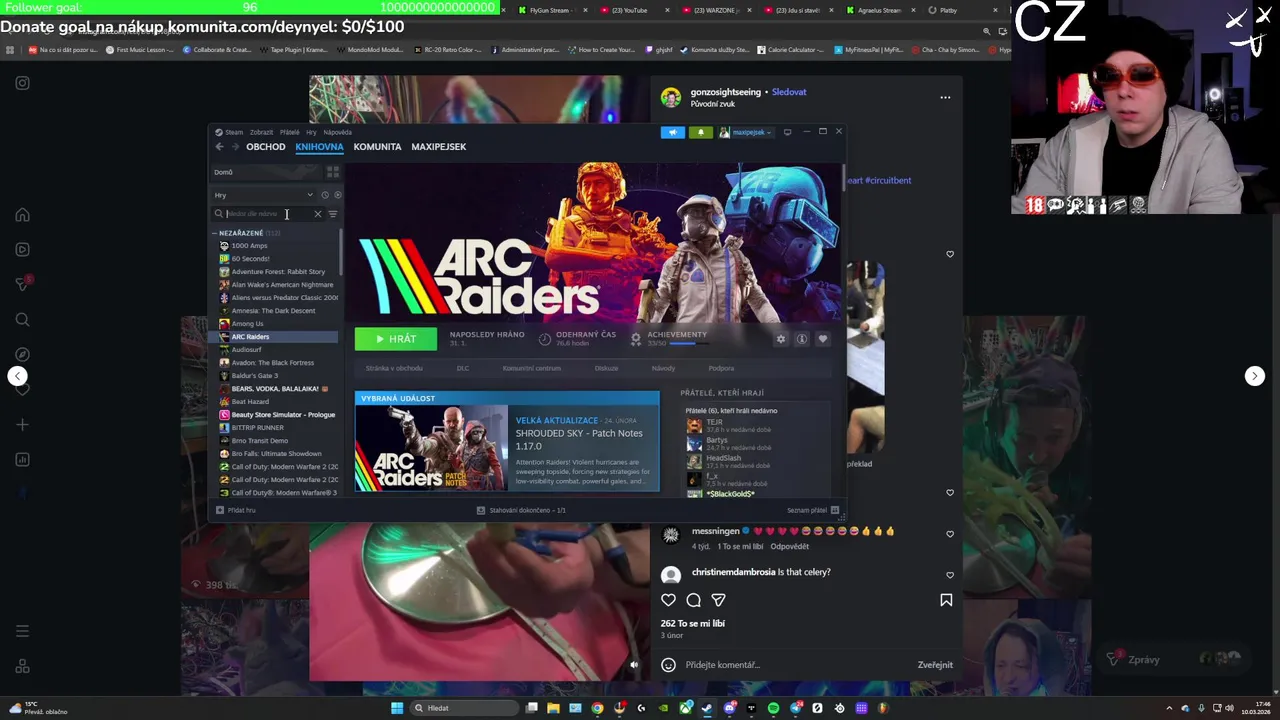Click the Steam forward navigation arrow
1280x720 pixels.
tap(235, 147)
